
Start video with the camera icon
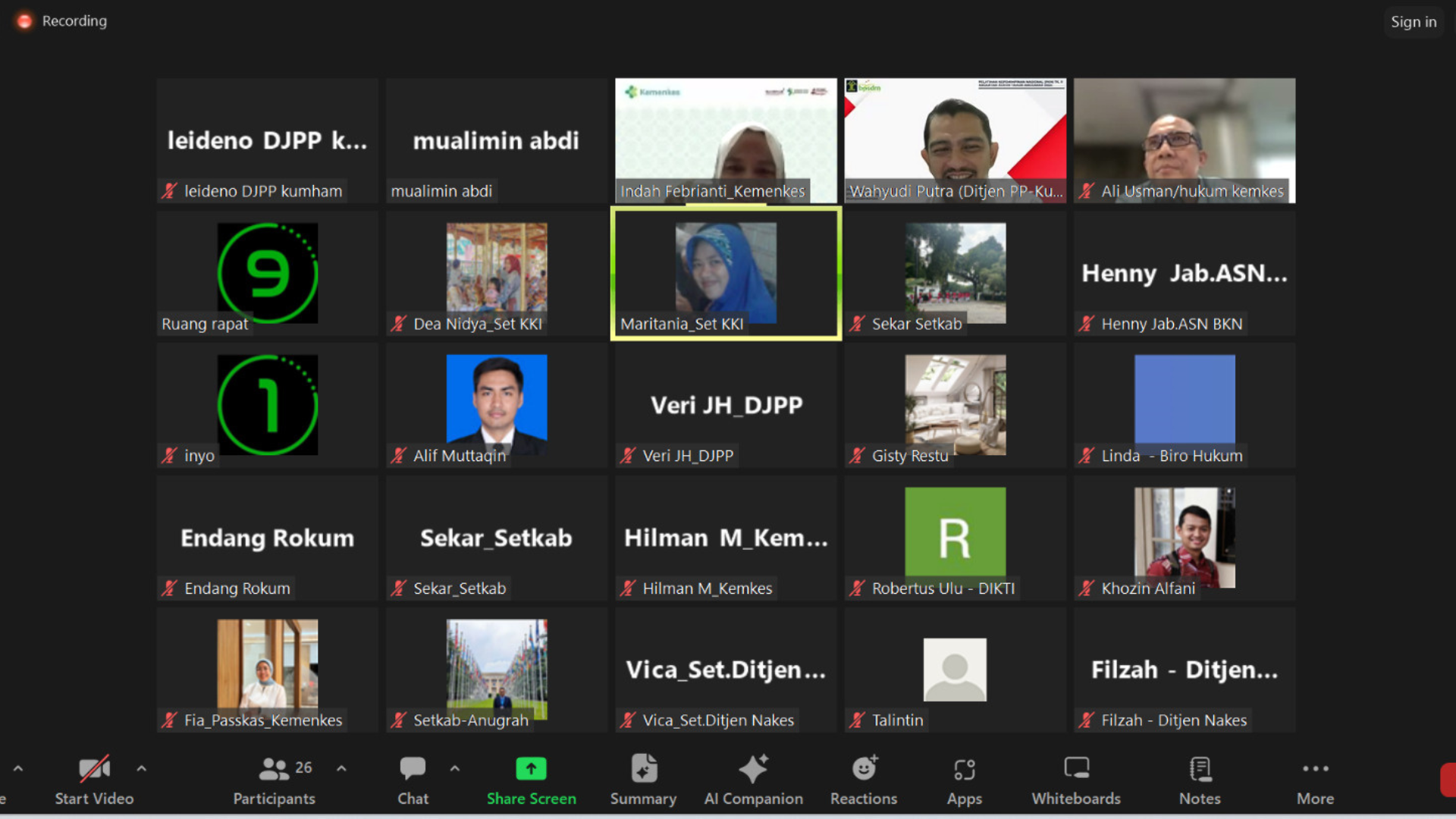point(94,769)
